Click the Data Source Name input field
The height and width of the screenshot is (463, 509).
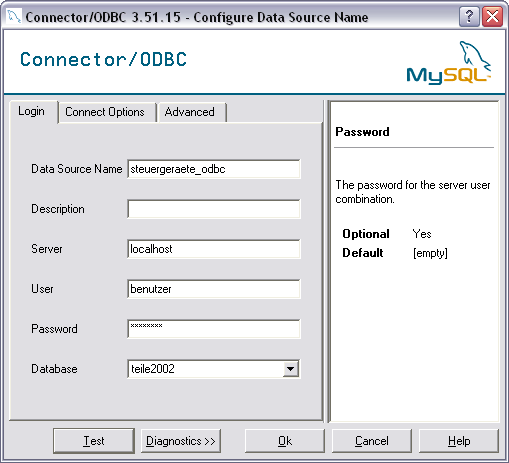coord(214,169)
